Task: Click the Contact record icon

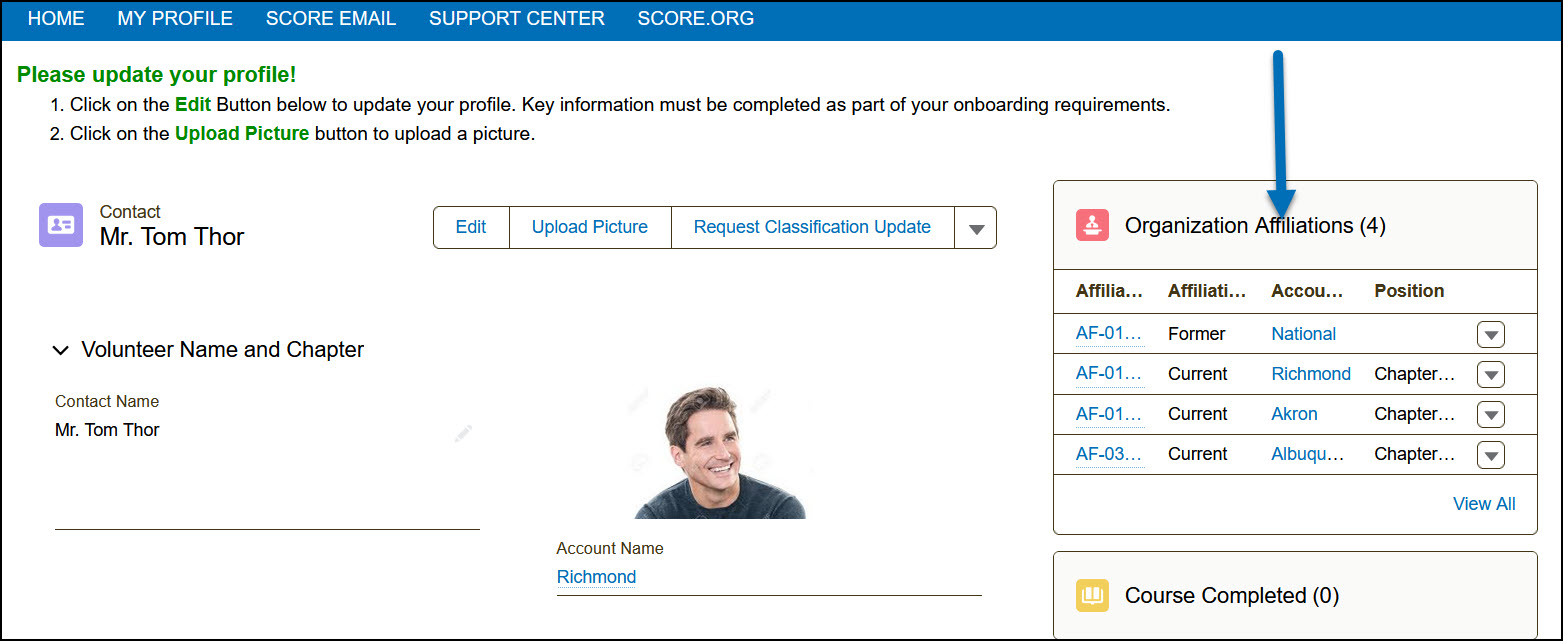Action: 60,225
